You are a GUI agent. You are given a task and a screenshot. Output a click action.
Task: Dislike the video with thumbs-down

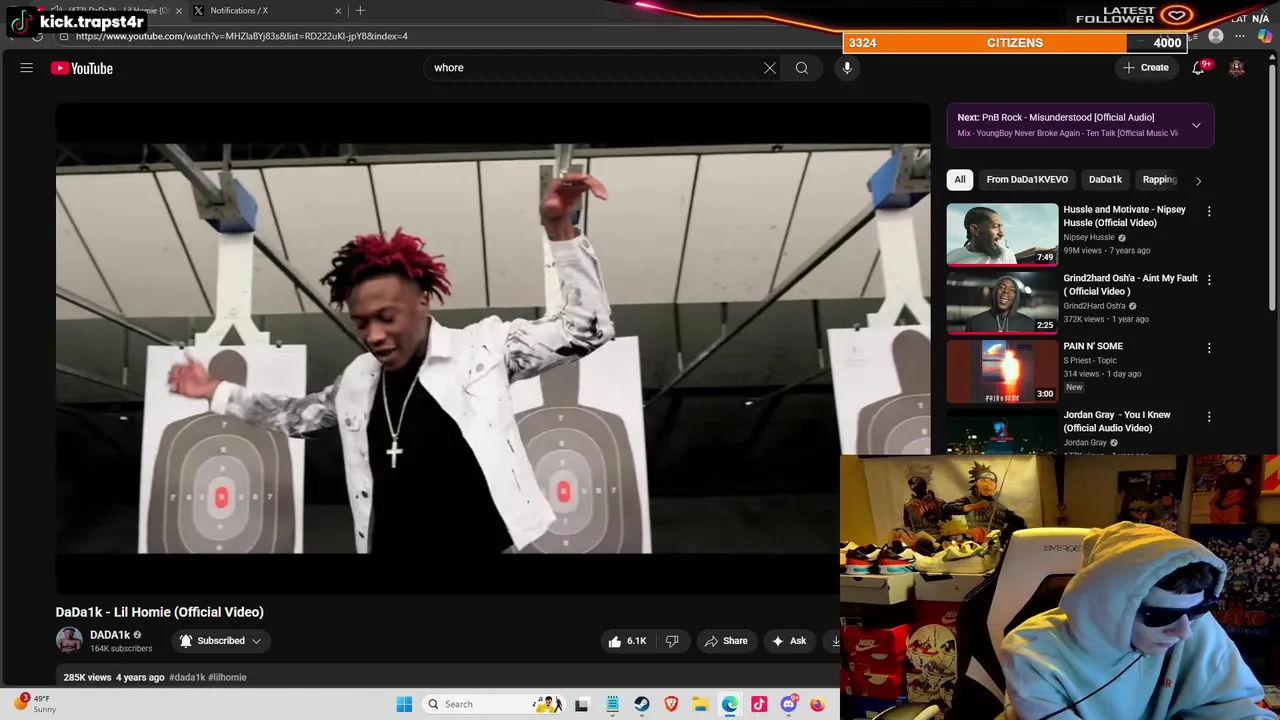[x=672, y=641]
